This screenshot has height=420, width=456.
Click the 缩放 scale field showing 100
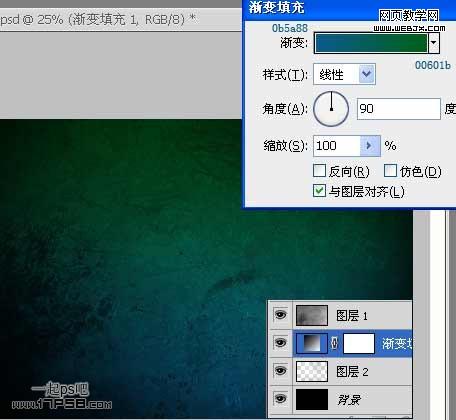(x=337, y=146)
